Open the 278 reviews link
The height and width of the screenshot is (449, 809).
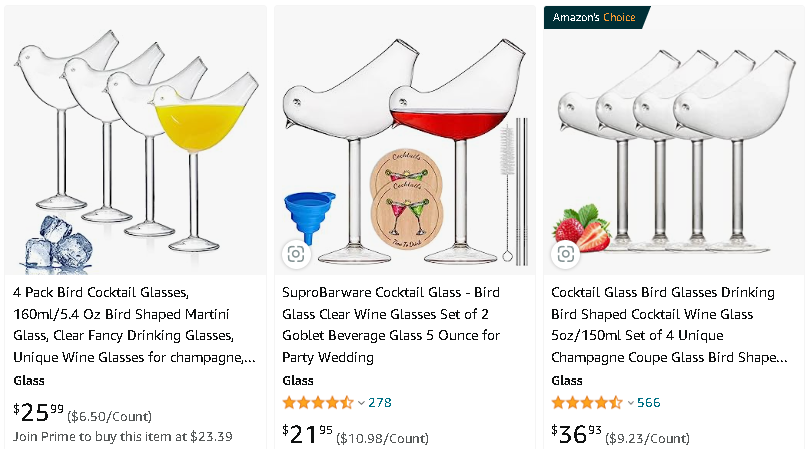[380, 403]
